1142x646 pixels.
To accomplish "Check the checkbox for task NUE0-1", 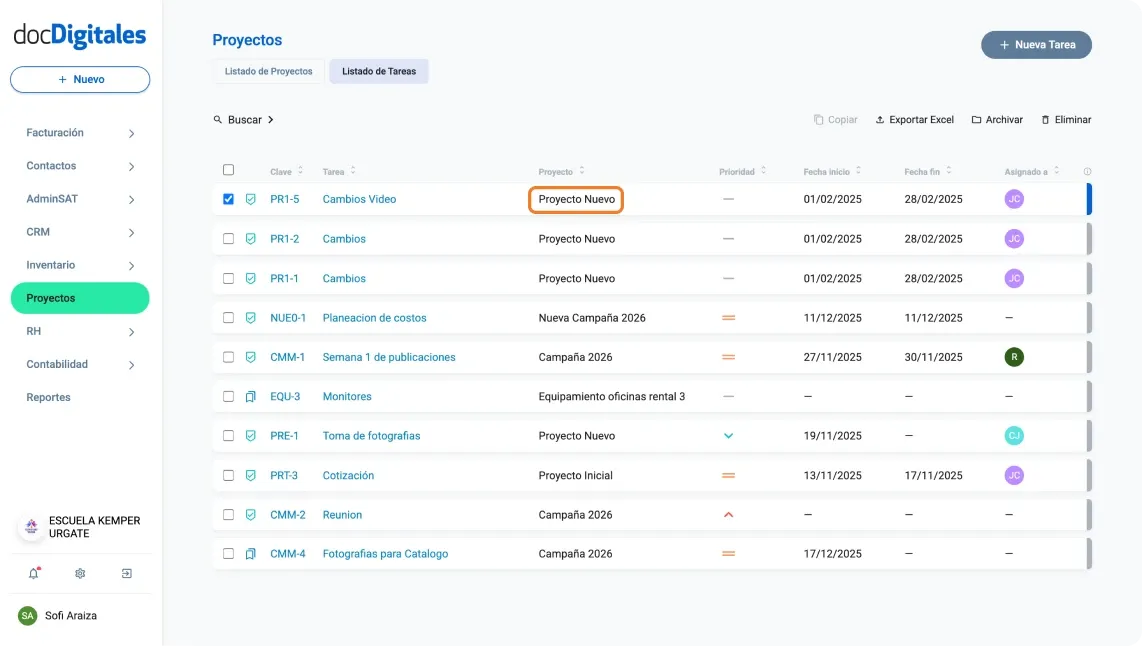I will pyautogui.click(x=228, y=318).
